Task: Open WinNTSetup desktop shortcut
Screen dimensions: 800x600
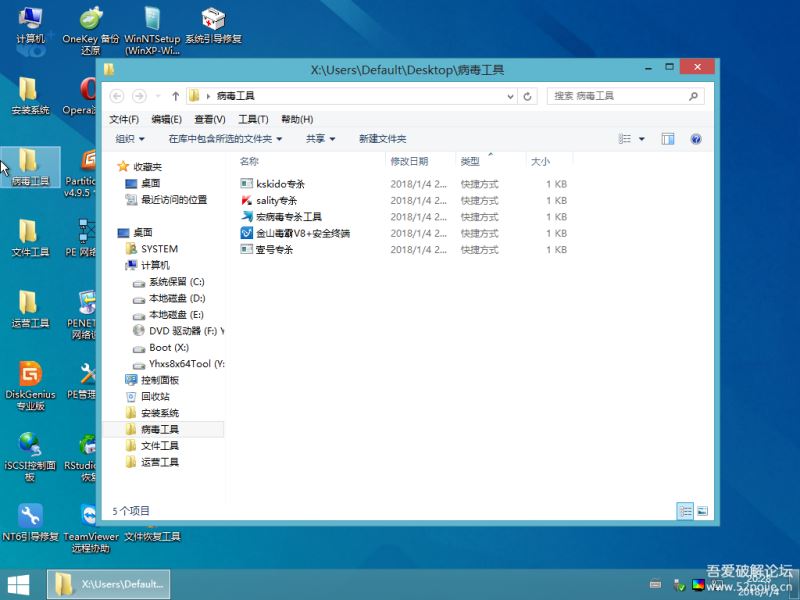Action: (152, 31)
